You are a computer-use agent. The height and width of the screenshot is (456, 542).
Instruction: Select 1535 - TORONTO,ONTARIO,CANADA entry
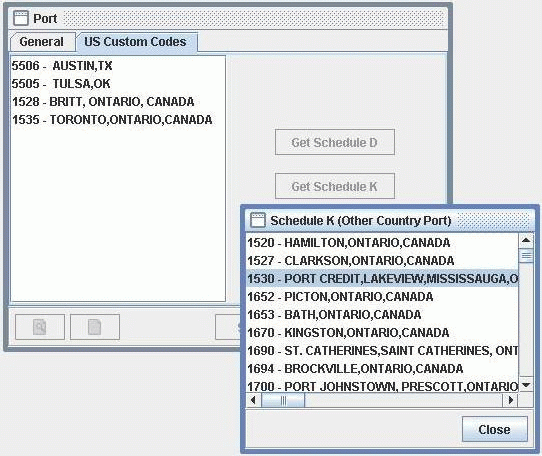pyautogui.click(x=118, y=120)
